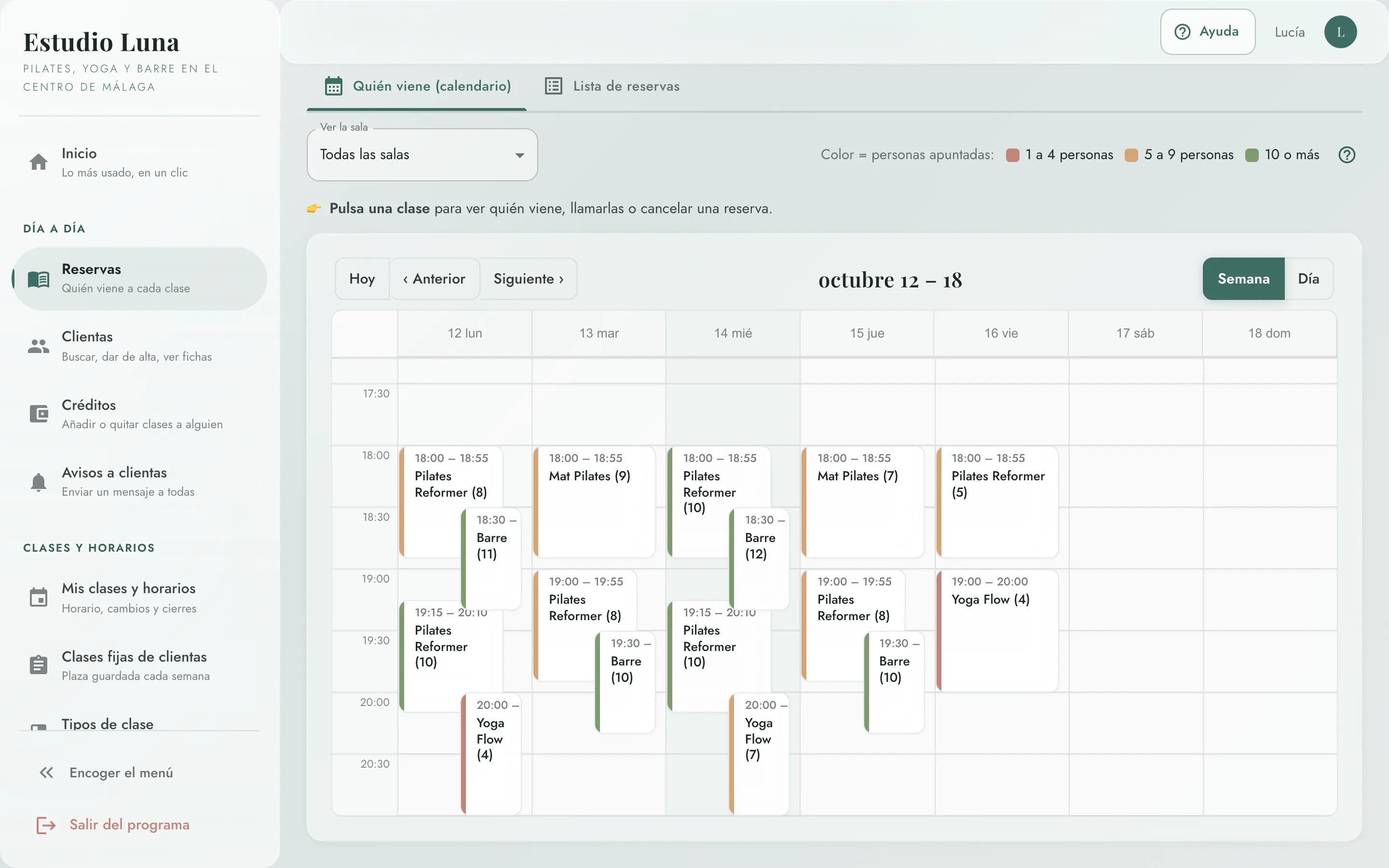
Task: Click list icon on Lista de reservas tab
Action: [553, 86]
